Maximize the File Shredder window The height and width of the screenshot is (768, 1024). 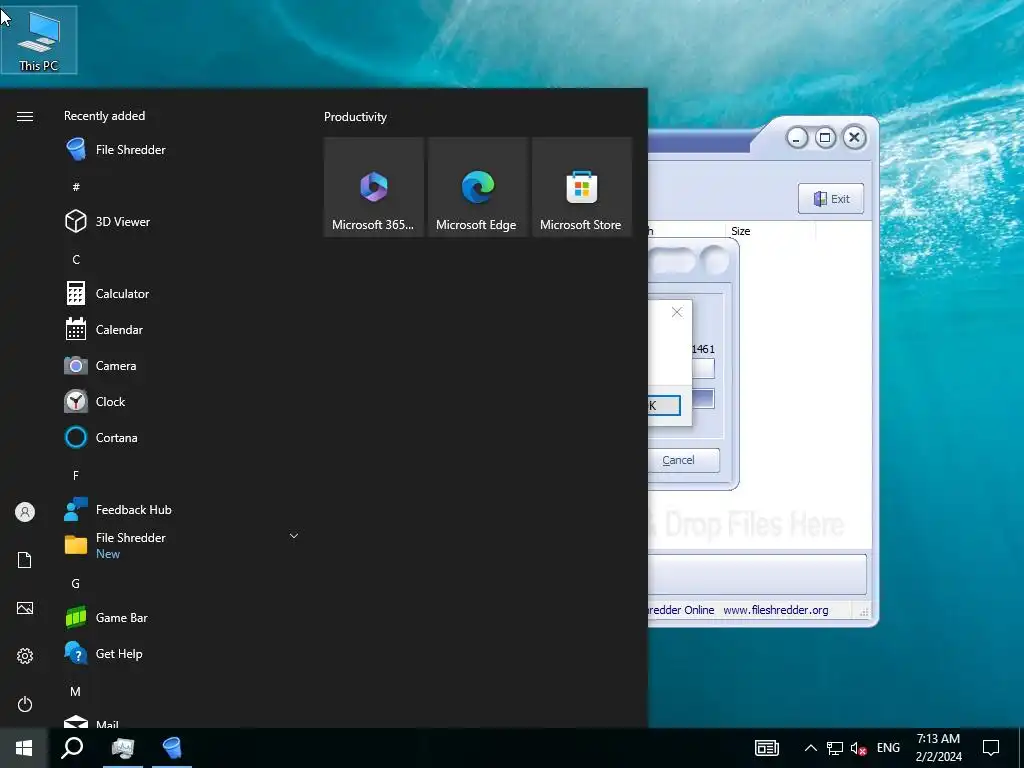pos(825,138)
